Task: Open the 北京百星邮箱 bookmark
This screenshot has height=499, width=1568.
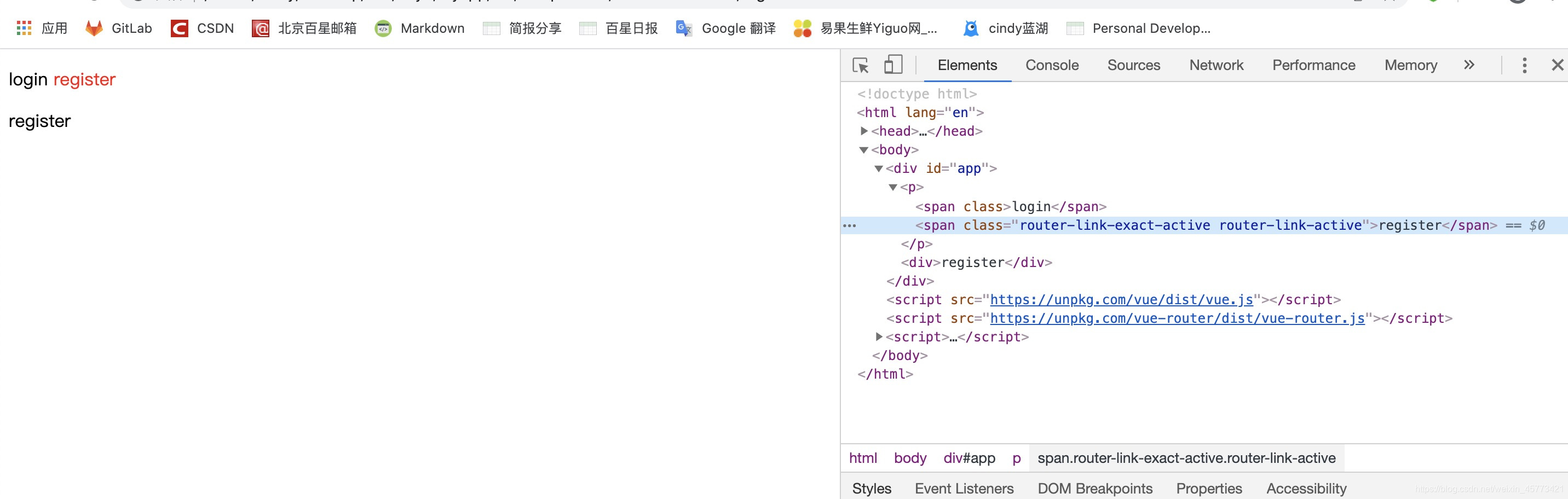Action: click(304, 28)
